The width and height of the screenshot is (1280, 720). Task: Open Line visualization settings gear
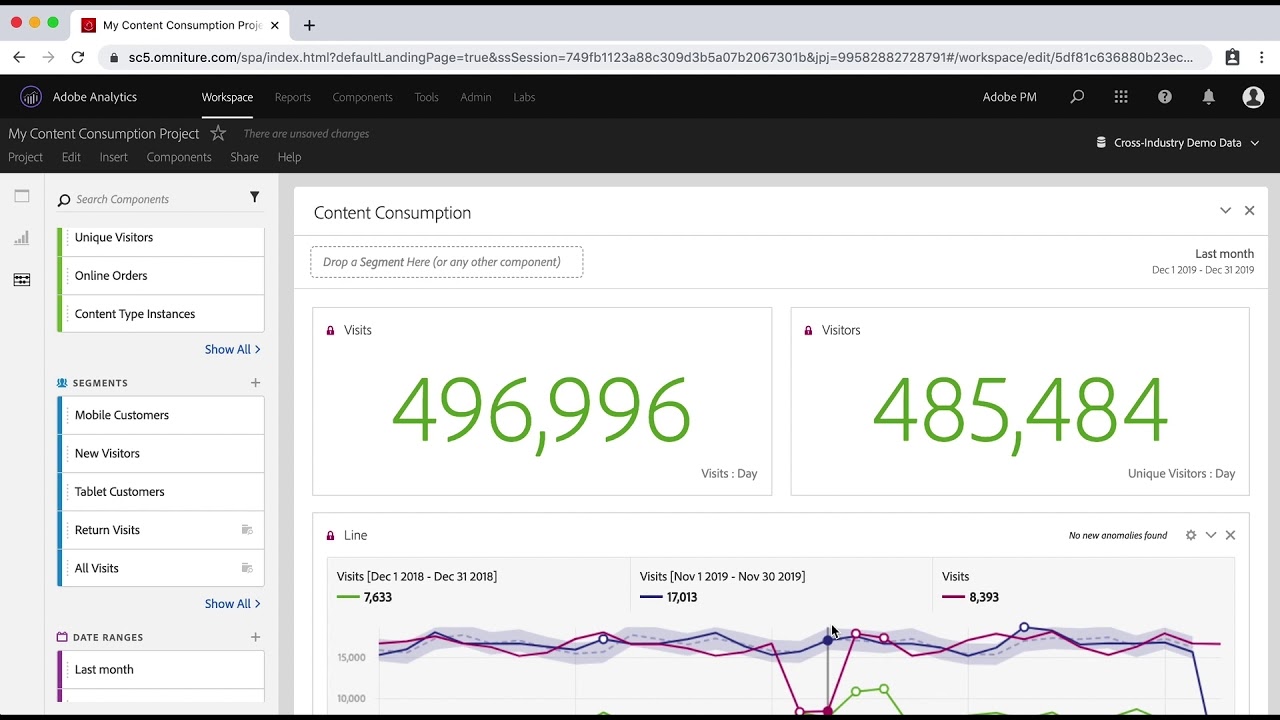click(x=1191, y=535)
